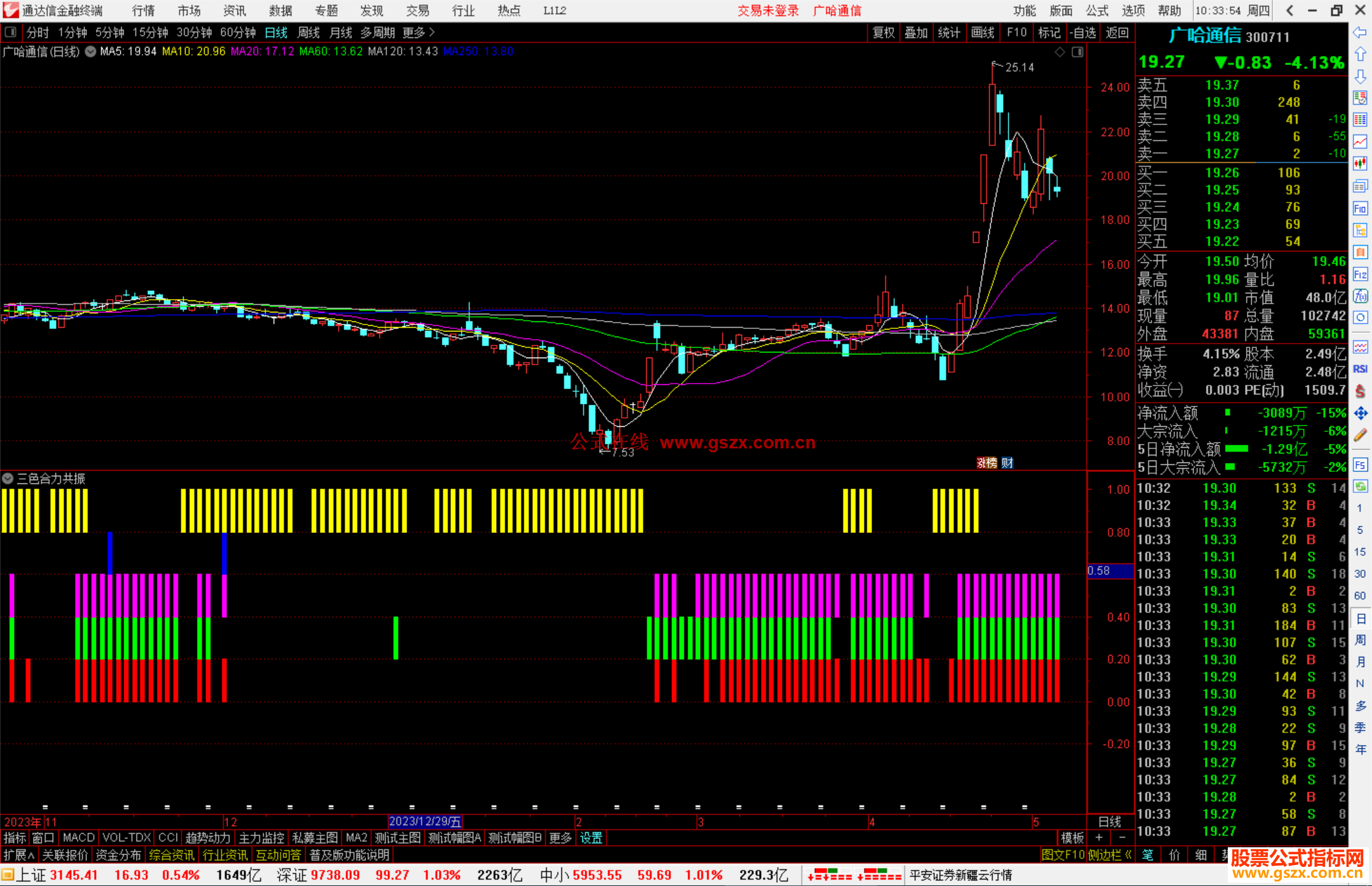Click the f(x) formula sidebar icon
1372x886 pixels.
click(1360, 296)
